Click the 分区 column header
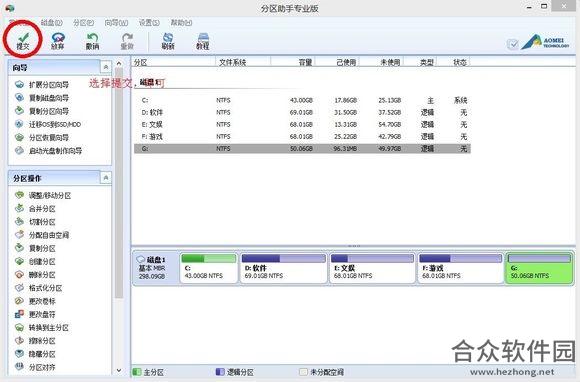 (173, 62)
